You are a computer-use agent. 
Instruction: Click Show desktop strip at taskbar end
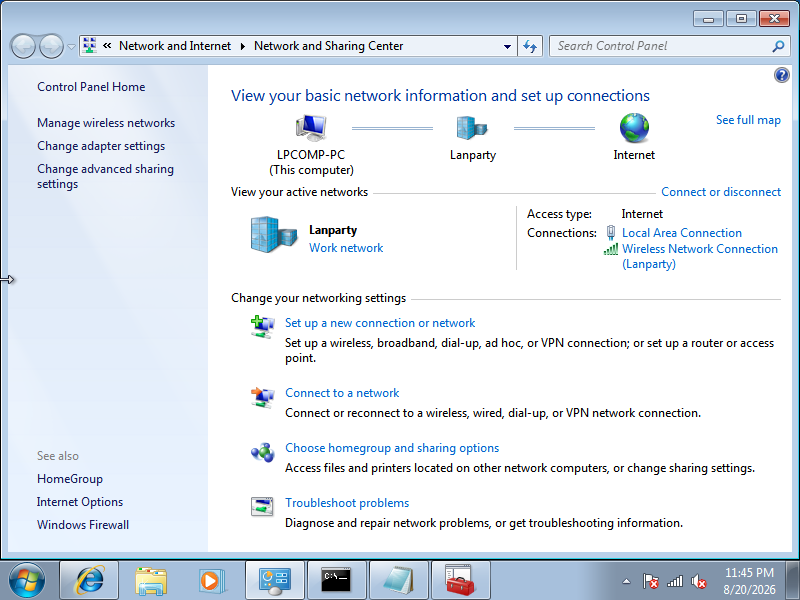click(792, 581)
